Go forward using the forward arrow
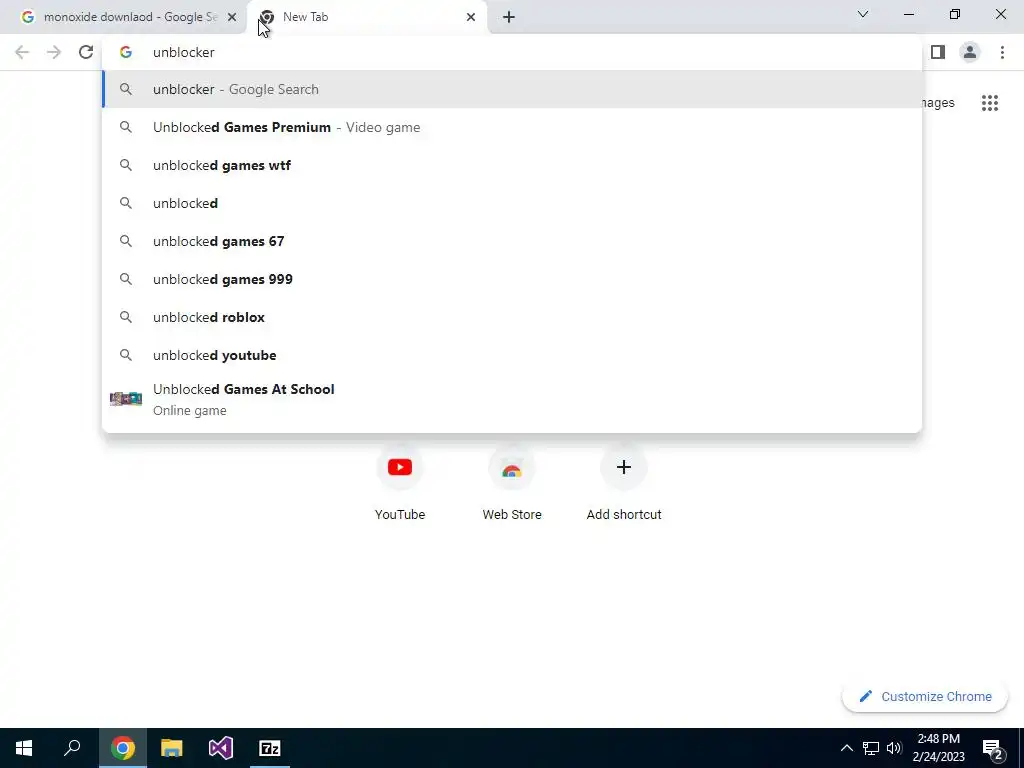Image resolution: width=1024 pixels, height=768 pixels. point(54,52)
